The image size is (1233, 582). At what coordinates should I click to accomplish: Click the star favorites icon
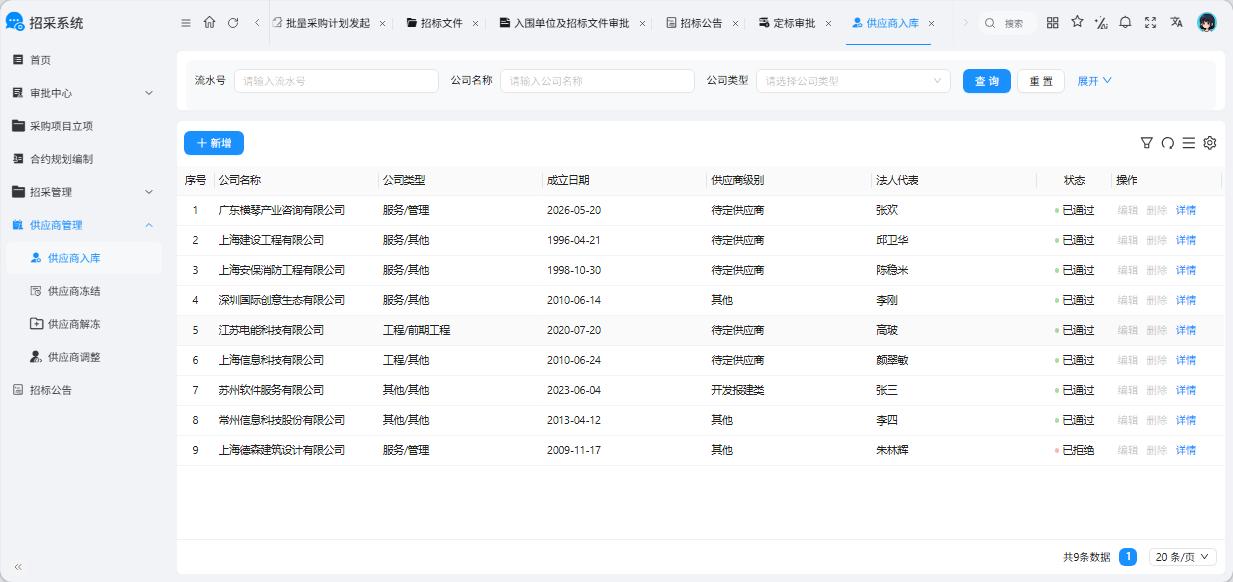[1077, 22]
